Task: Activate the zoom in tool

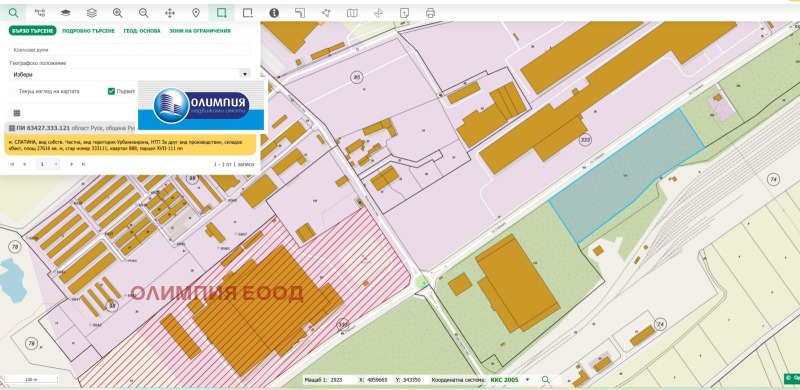Action: tap(117, 13)
